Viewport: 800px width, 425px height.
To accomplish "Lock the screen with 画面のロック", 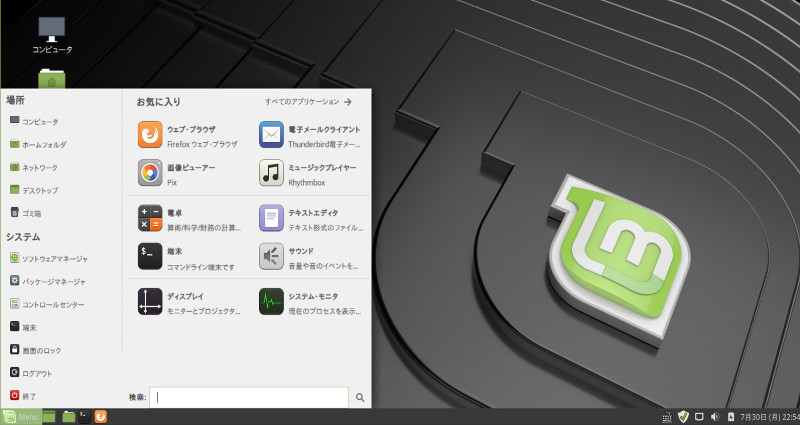I will click(36, 351).
